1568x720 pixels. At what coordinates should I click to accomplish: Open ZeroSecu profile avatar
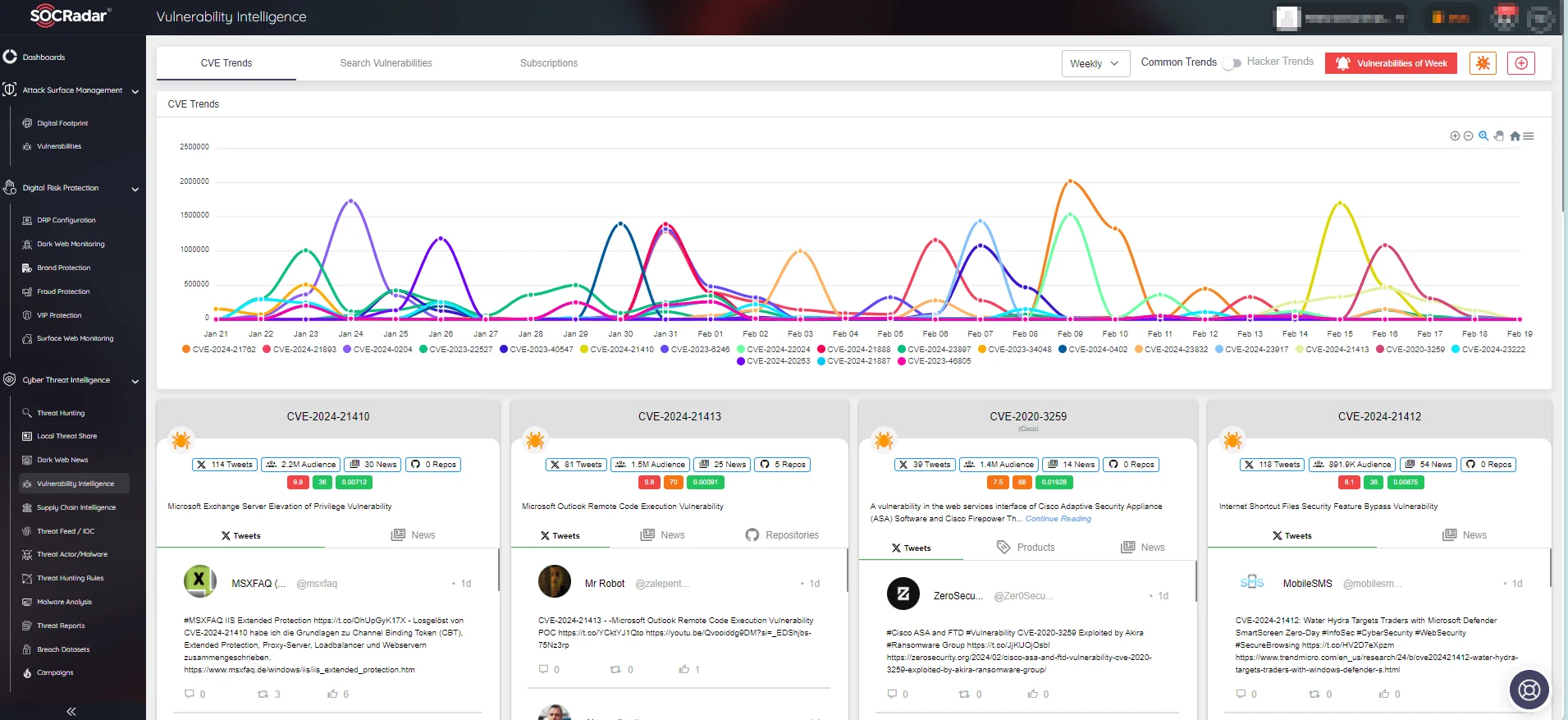click(903, 594)
